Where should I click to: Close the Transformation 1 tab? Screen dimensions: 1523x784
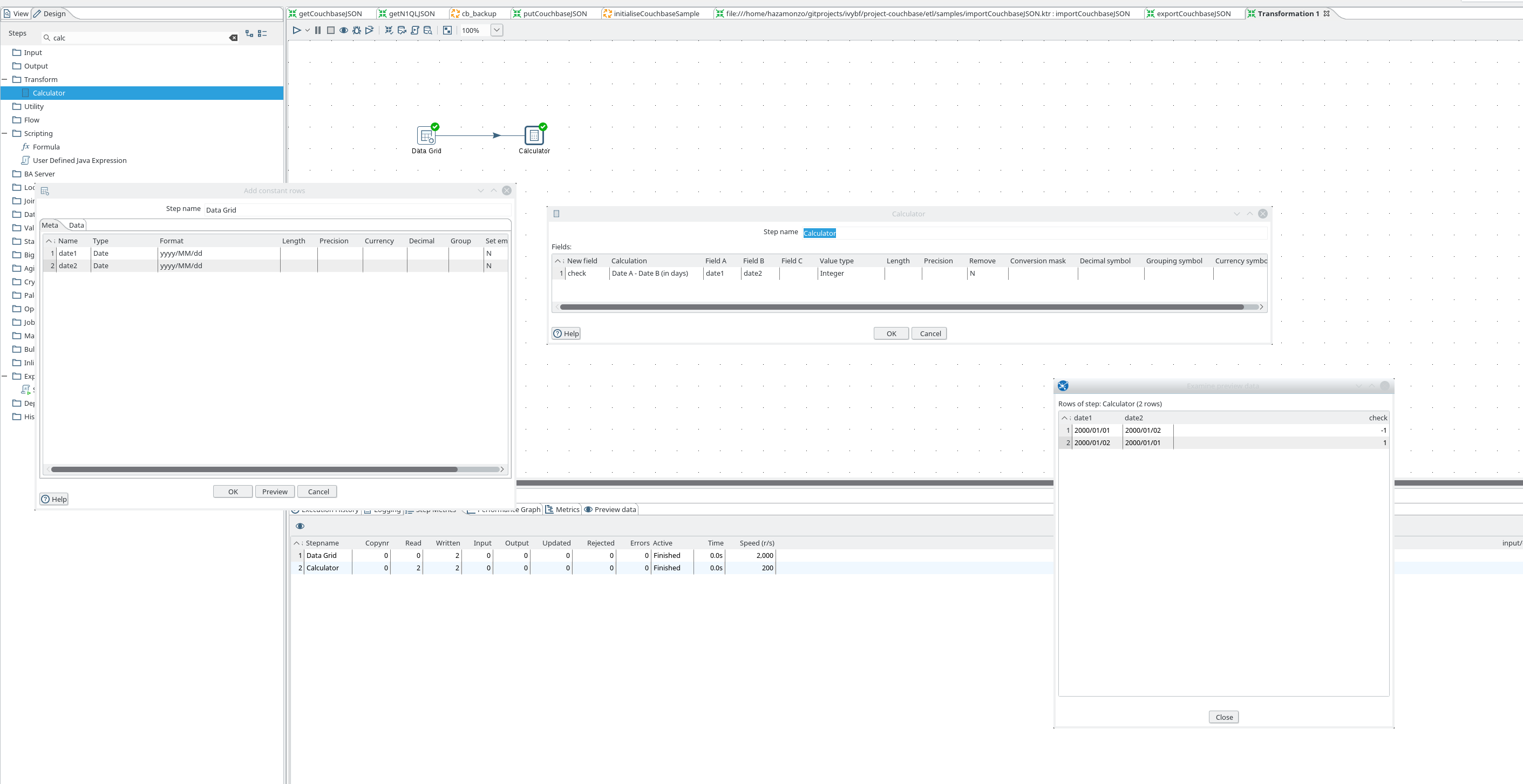click(x=1327, y=13)
